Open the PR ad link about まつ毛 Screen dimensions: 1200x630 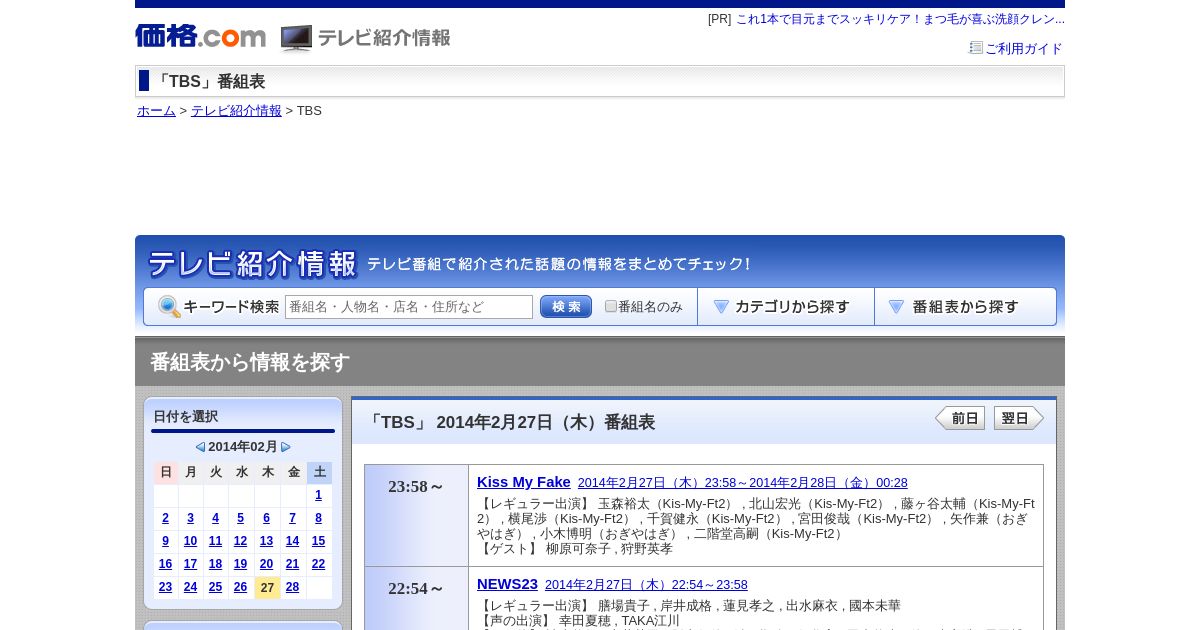tap(900, 19)
